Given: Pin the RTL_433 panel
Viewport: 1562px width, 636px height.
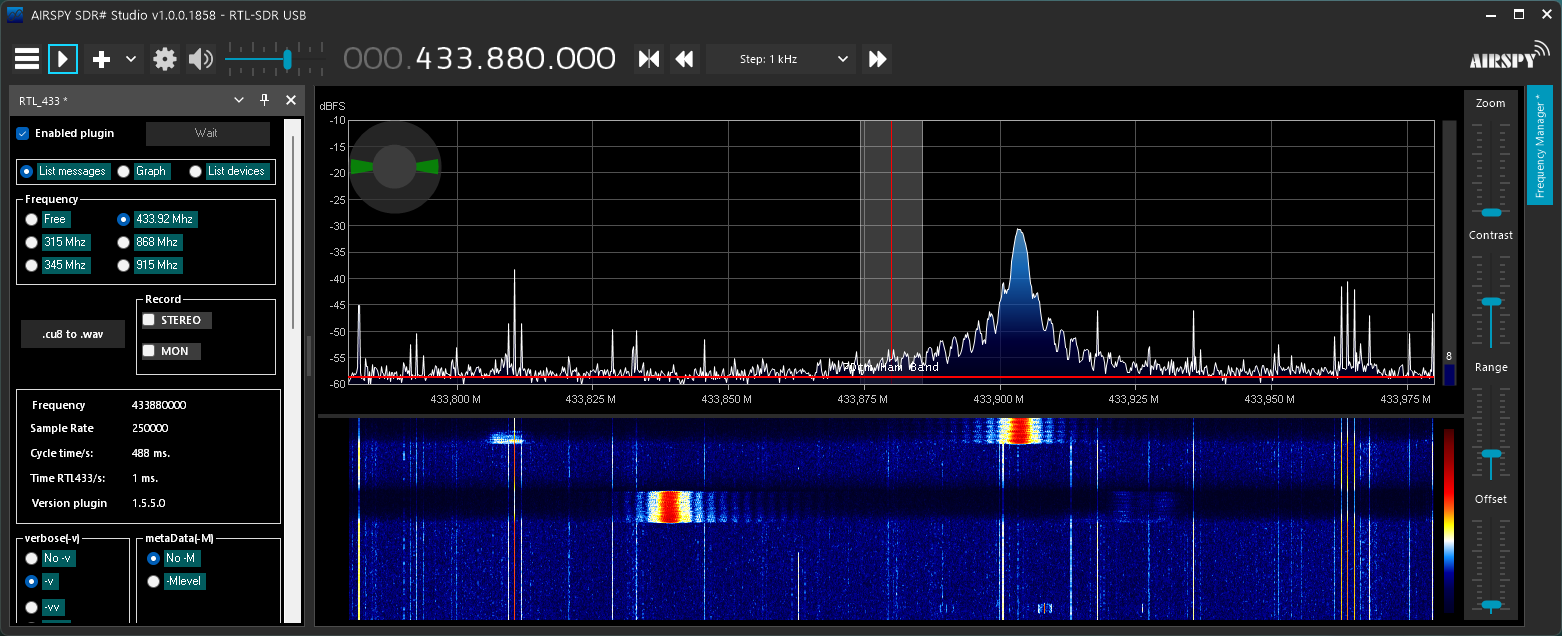Looking at the screenshot, I should [265, 100].
